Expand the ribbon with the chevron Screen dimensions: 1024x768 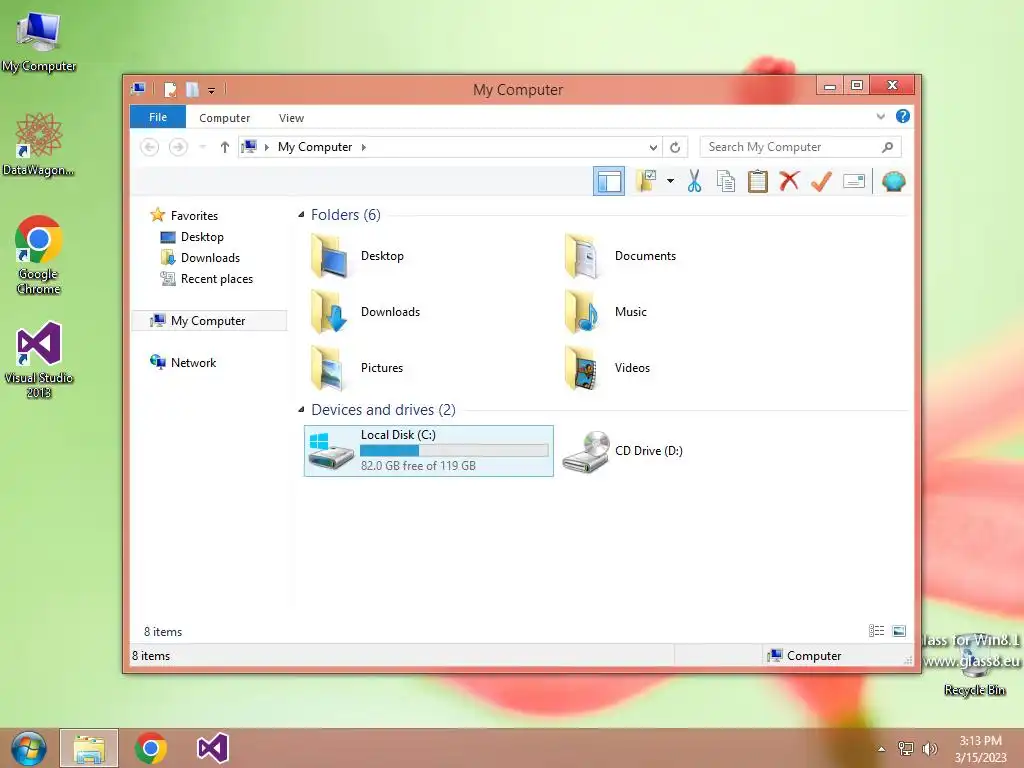(880, 116)
